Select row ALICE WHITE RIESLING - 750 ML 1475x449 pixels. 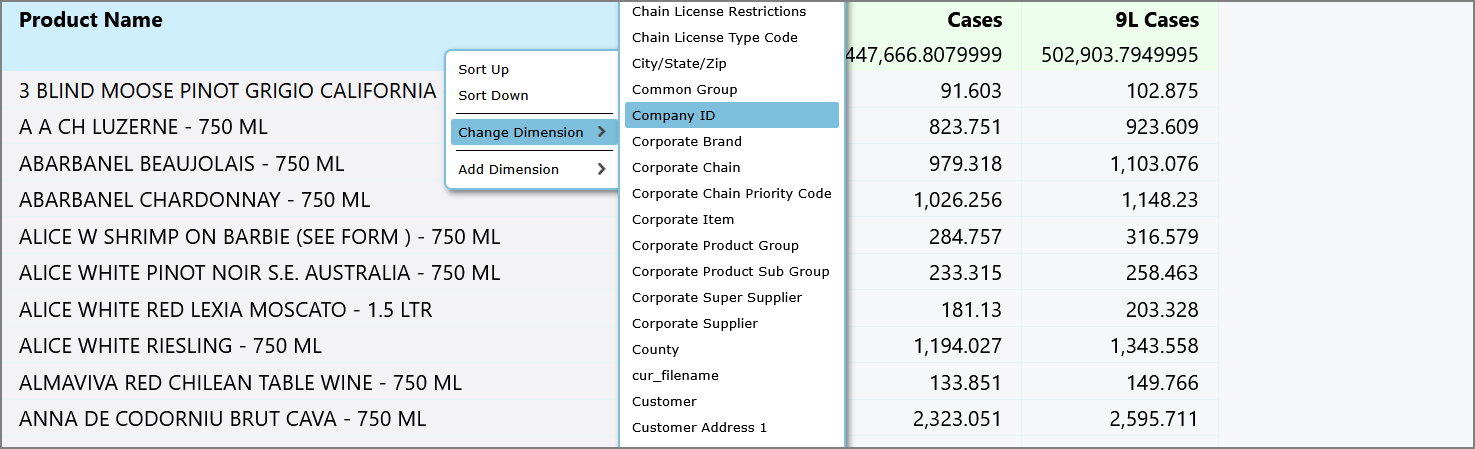pos(171,346)
